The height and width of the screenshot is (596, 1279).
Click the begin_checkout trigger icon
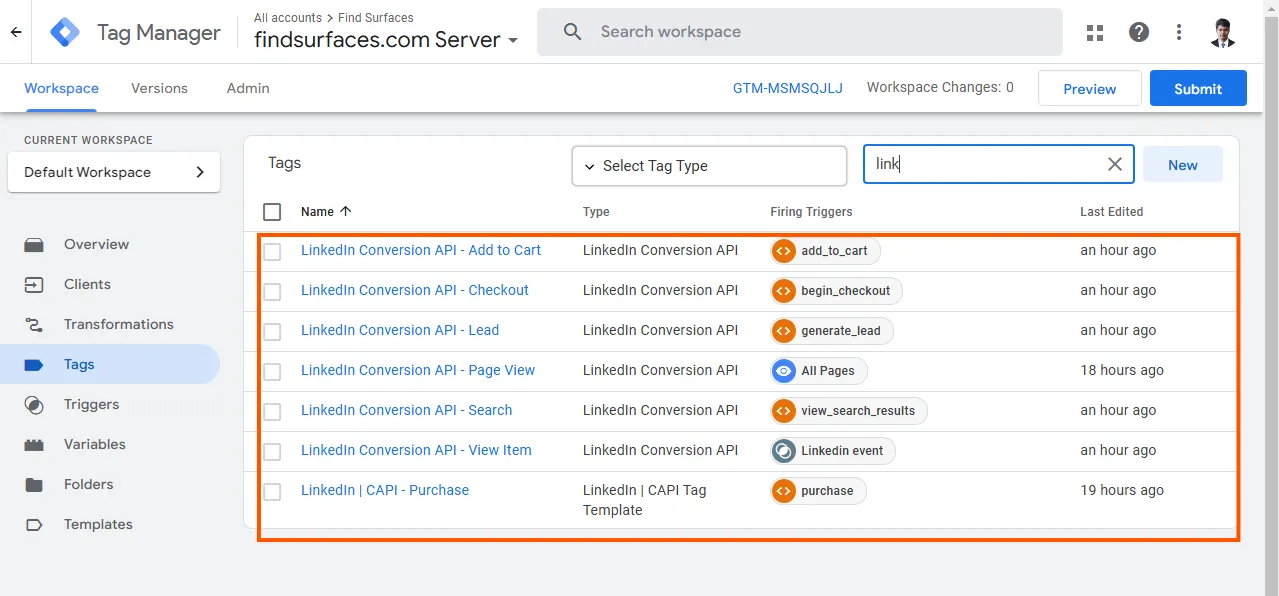coord(784,291)
